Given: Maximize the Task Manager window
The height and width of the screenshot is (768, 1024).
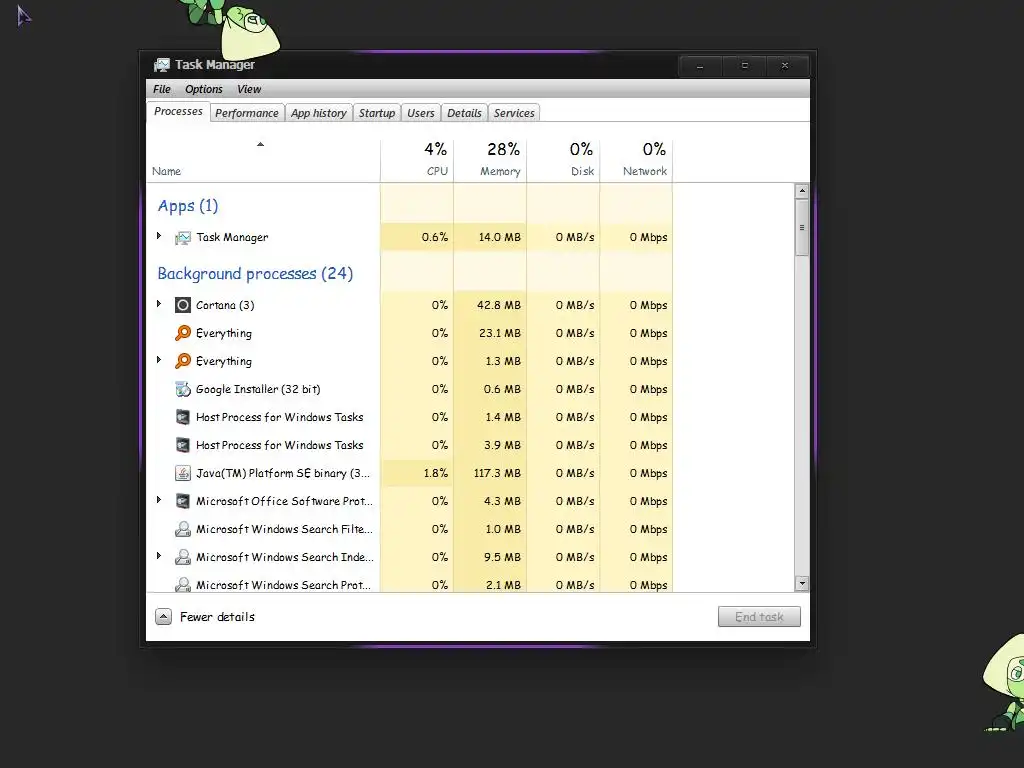Looking at the screenshot, I should 744,66.
